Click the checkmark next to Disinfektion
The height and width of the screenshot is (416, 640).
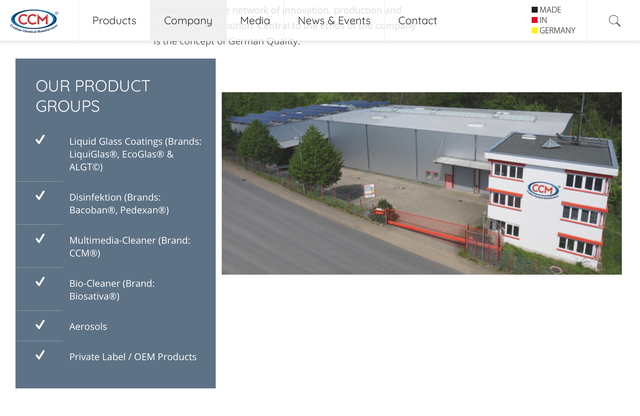(40, 196)
